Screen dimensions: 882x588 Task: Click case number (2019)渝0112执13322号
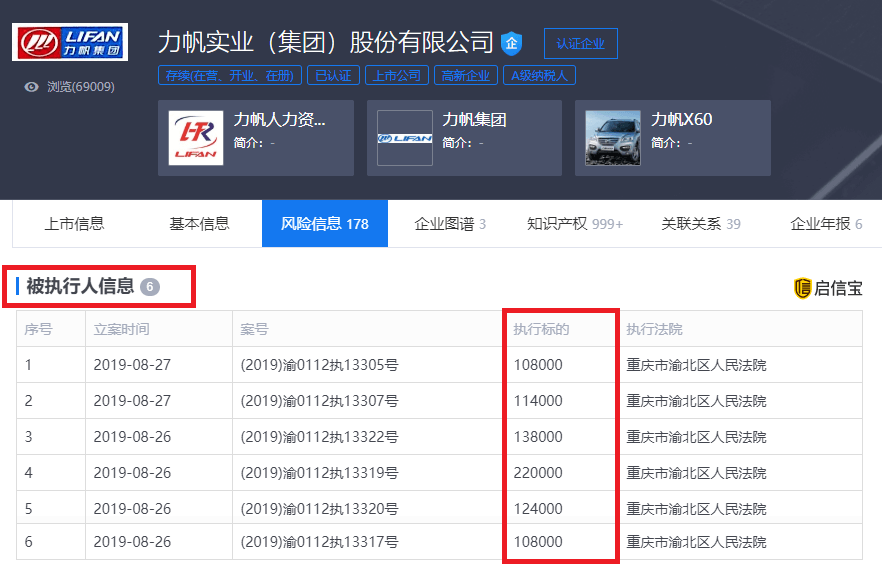tap(320, 437)
